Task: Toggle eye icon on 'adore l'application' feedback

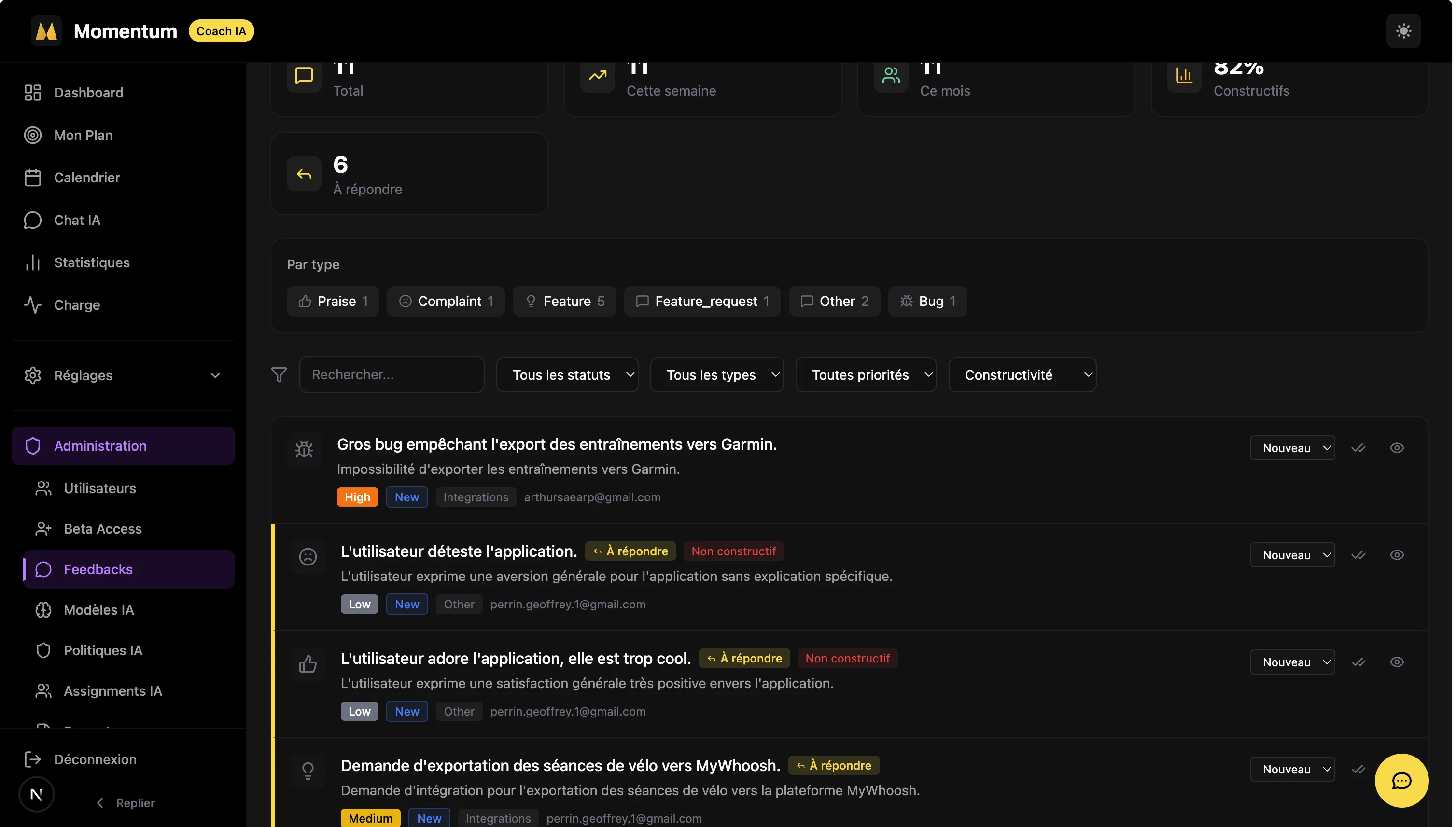Action: 1396,662
